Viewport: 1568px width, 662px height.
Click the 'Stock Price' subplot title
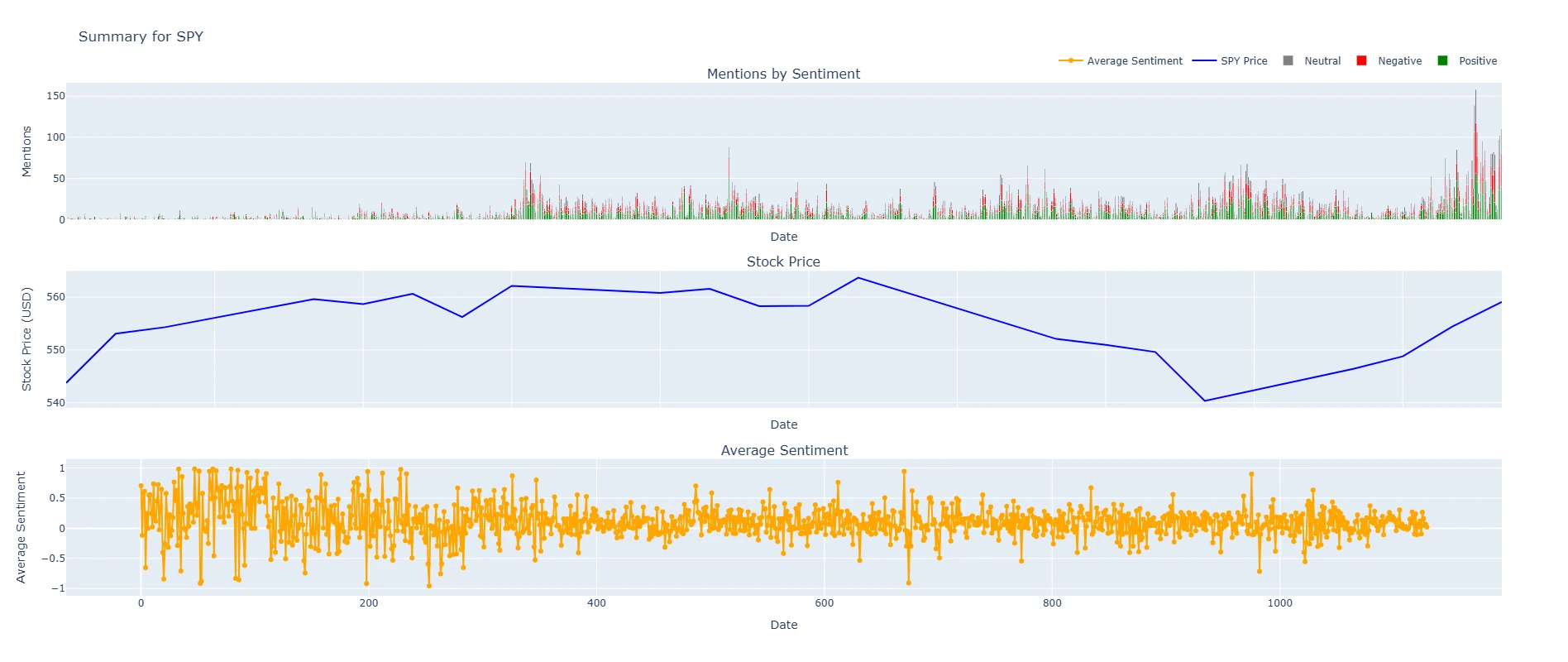pyautogui.click(x=783, y=261)
